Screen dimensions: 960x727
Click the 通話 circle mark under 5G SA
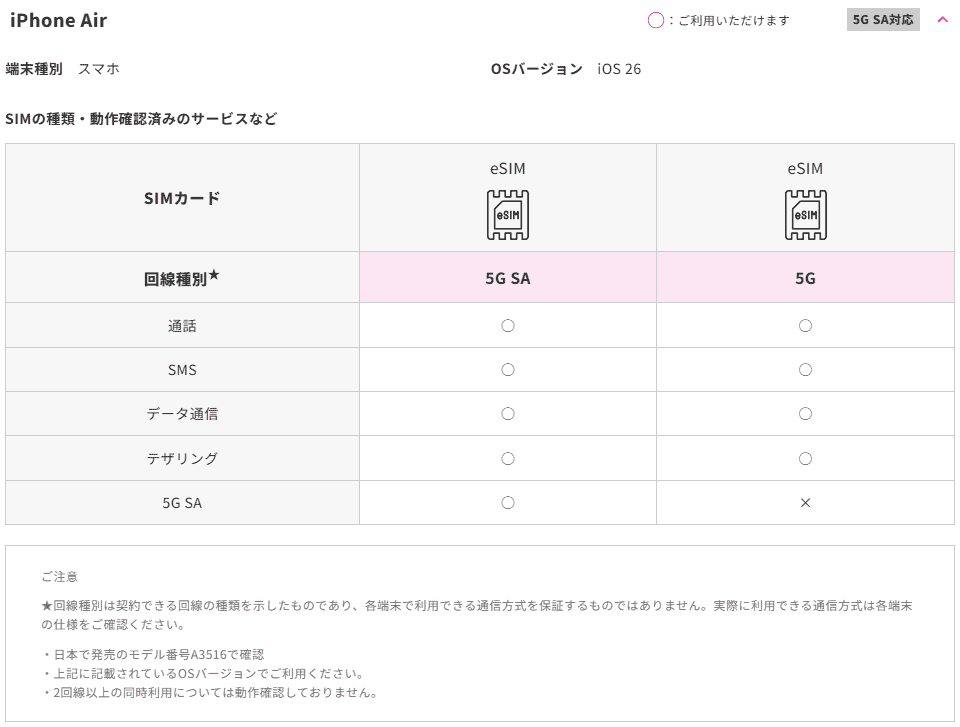[508, 326]
